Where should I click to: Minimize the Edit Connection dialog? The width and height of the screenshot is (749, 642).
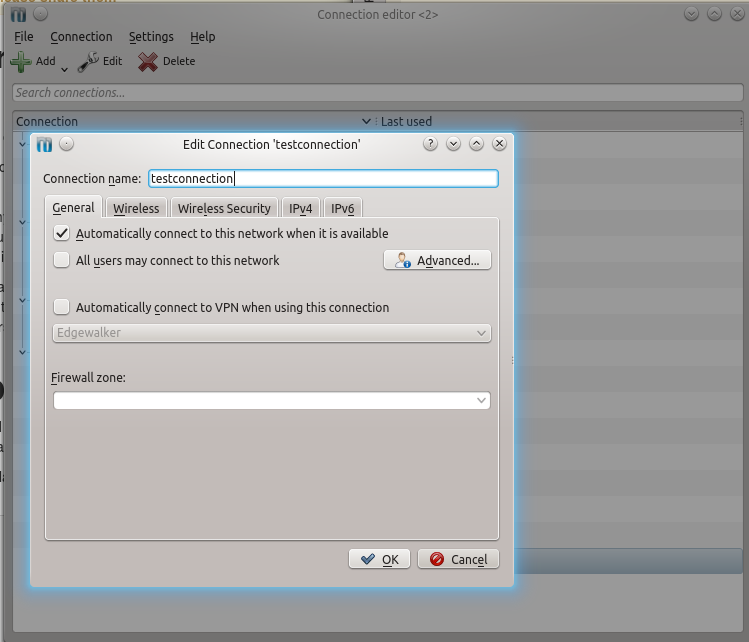pyautogui.click(x=453, y=144)
